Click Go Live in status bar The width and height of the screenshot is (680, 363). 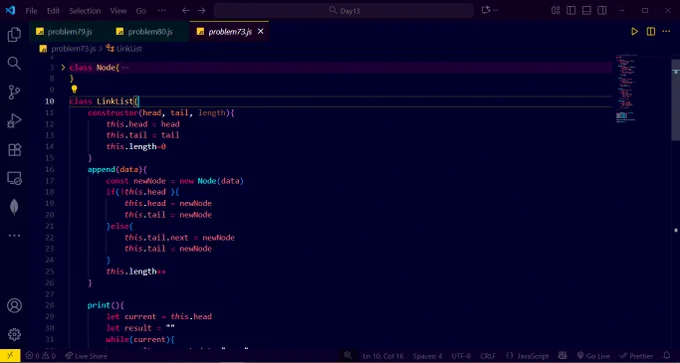[x=593, y=356]
